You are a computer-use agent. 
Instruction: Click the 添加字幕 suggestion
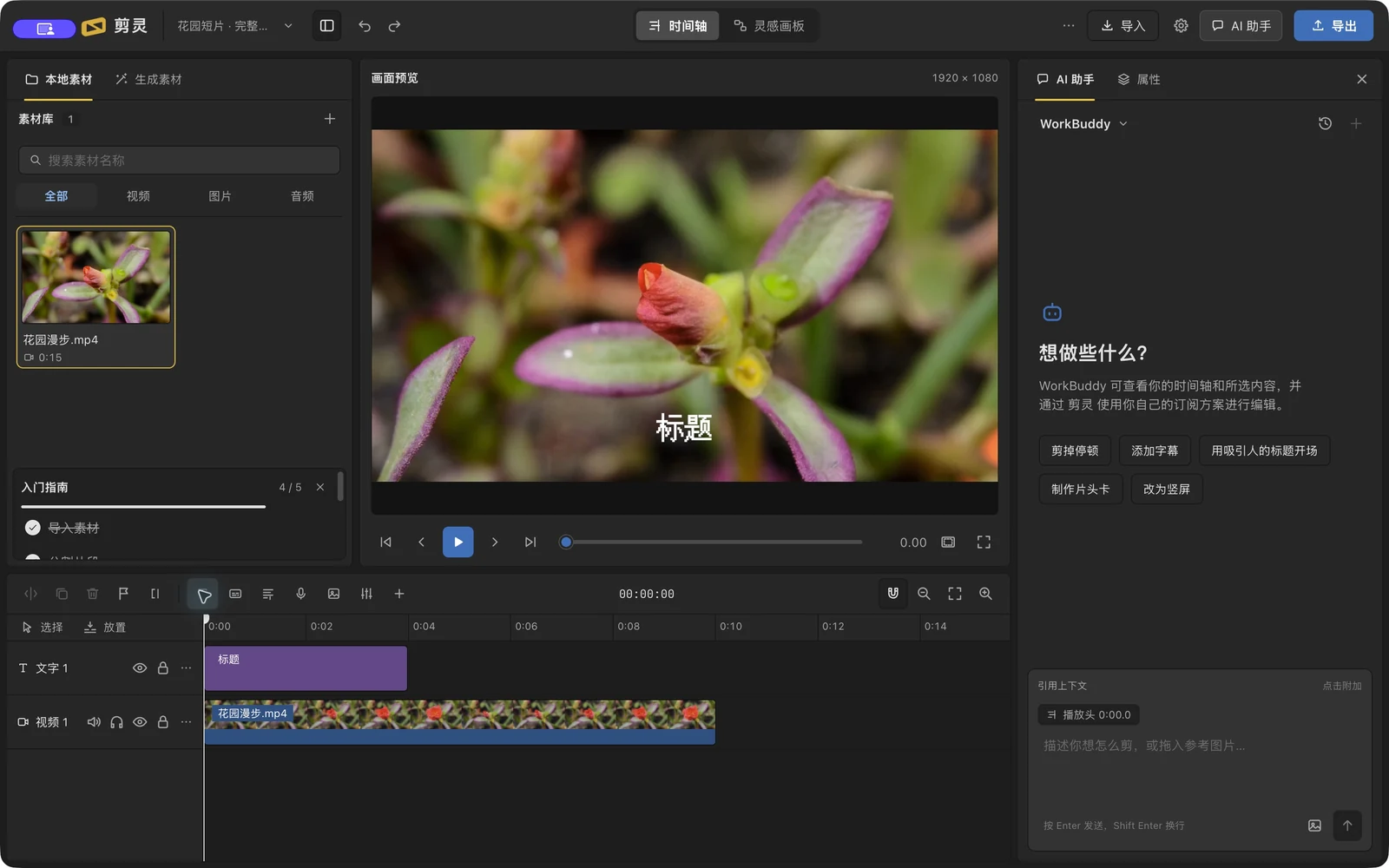[1155, 450]
